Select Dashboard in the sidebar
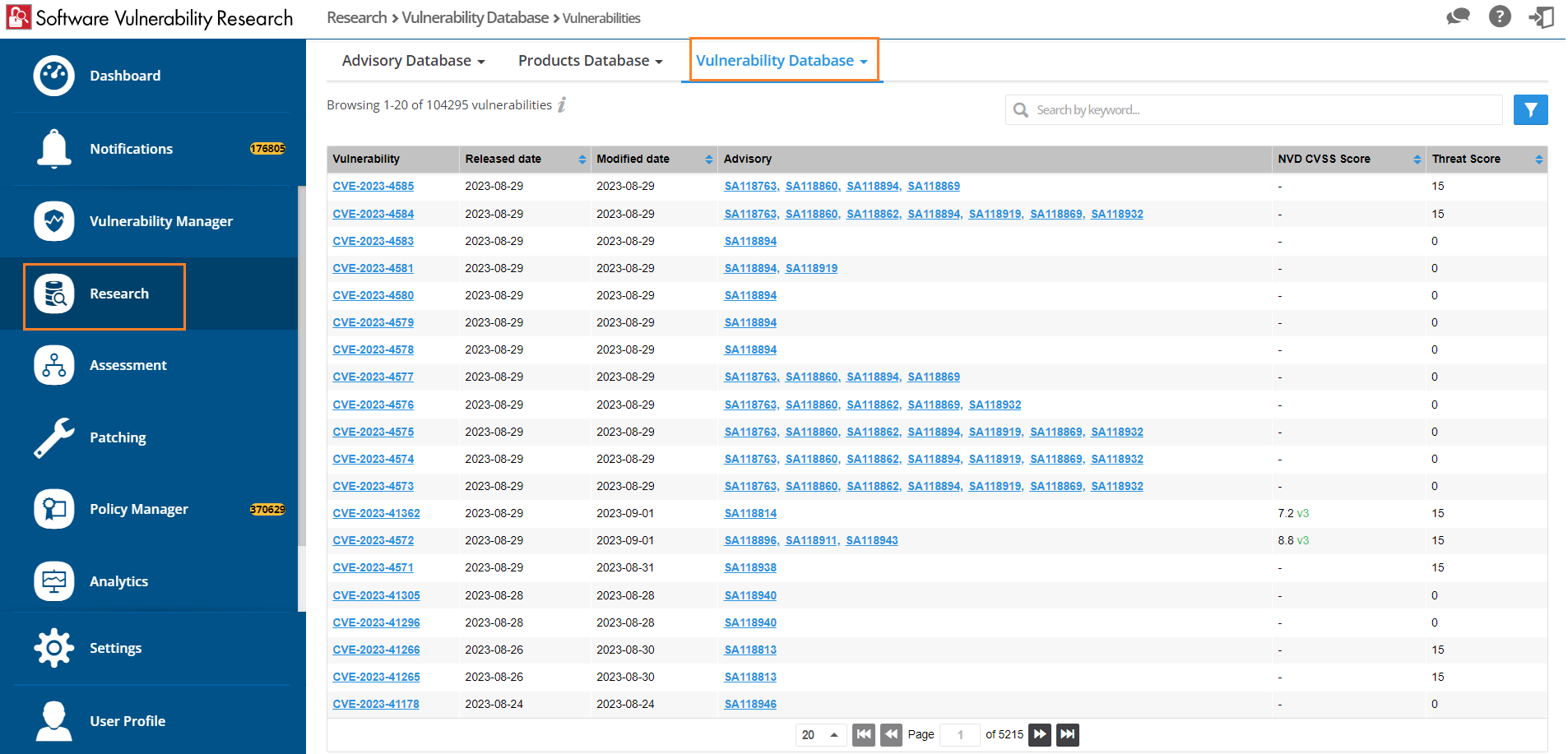This screenshot has width=1568, height=754. click(125, 76)
